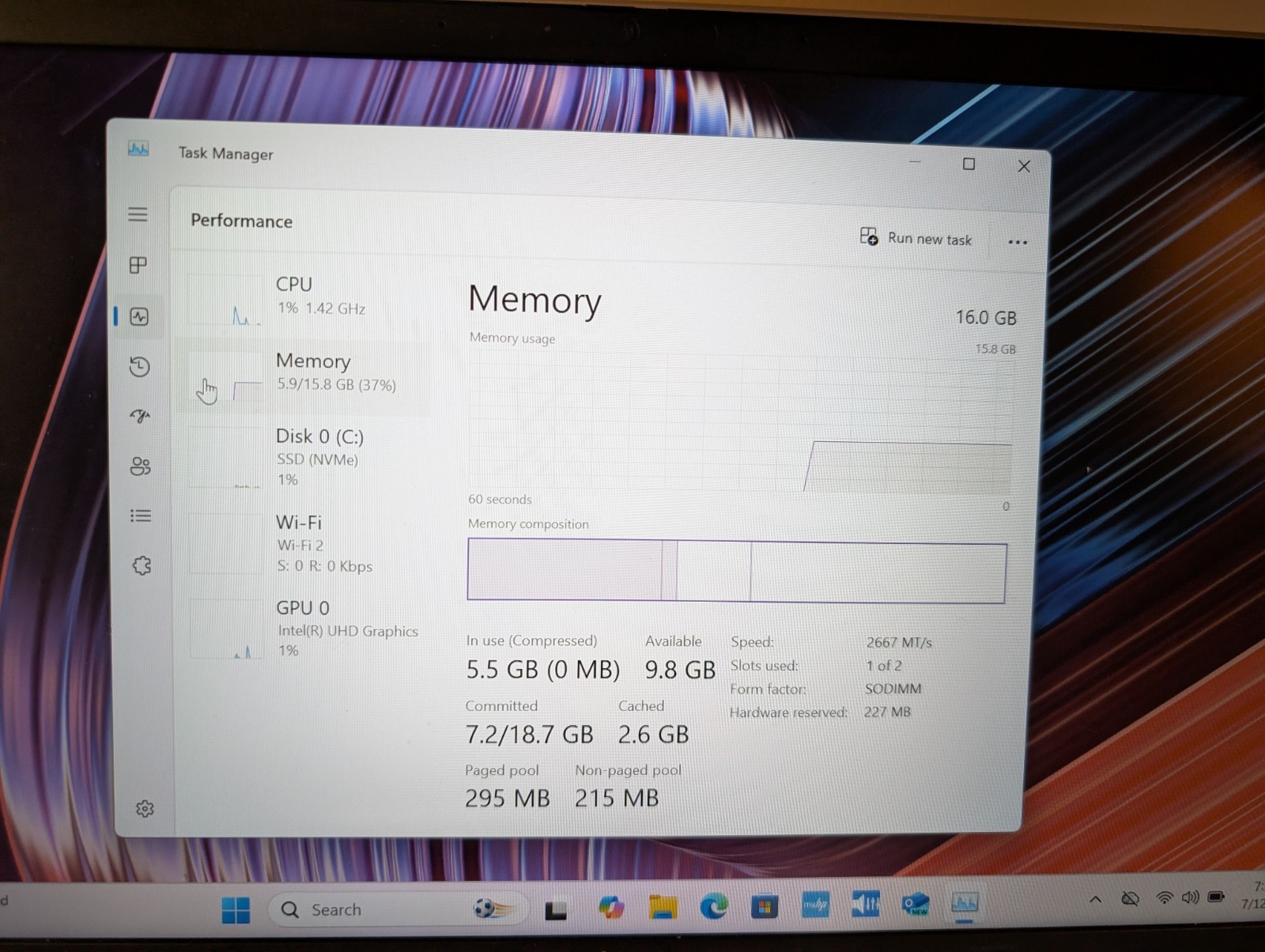This screenshot has width=1265, height=952.
Task: Open Task View from the taskbar
Action: pos(556,911)
